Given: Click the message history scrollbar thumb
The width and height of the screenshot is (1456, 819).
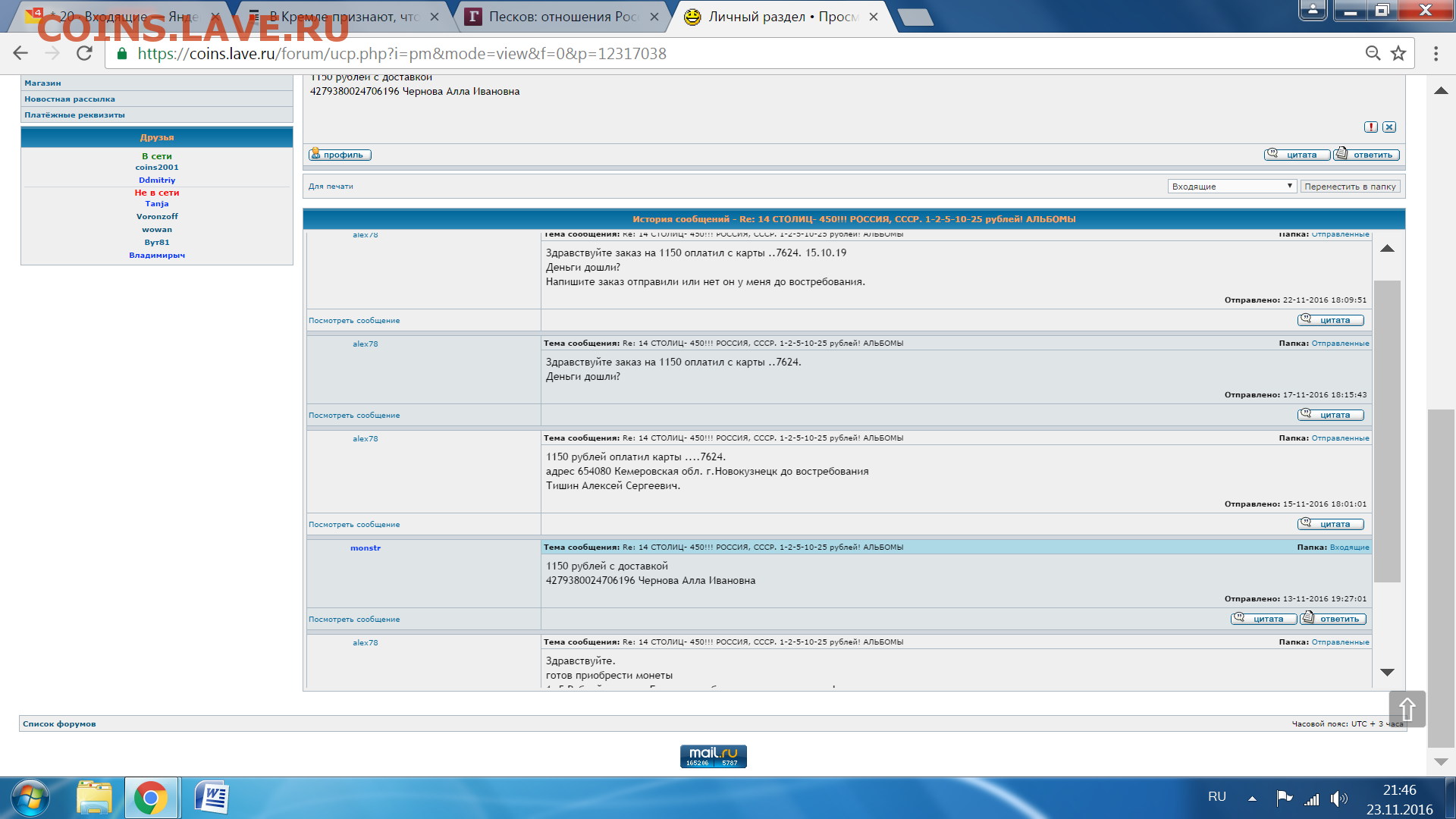Looking at the screenshot, I should 1387,431.
